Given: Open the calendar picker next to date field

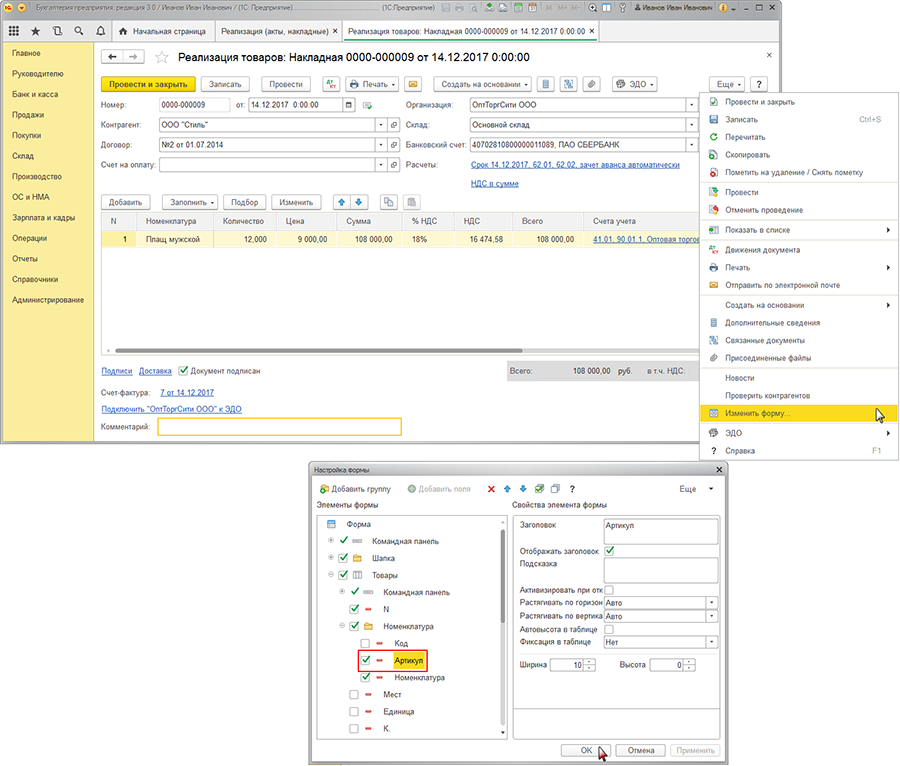Looking at the screenshot, I should 349,105.
